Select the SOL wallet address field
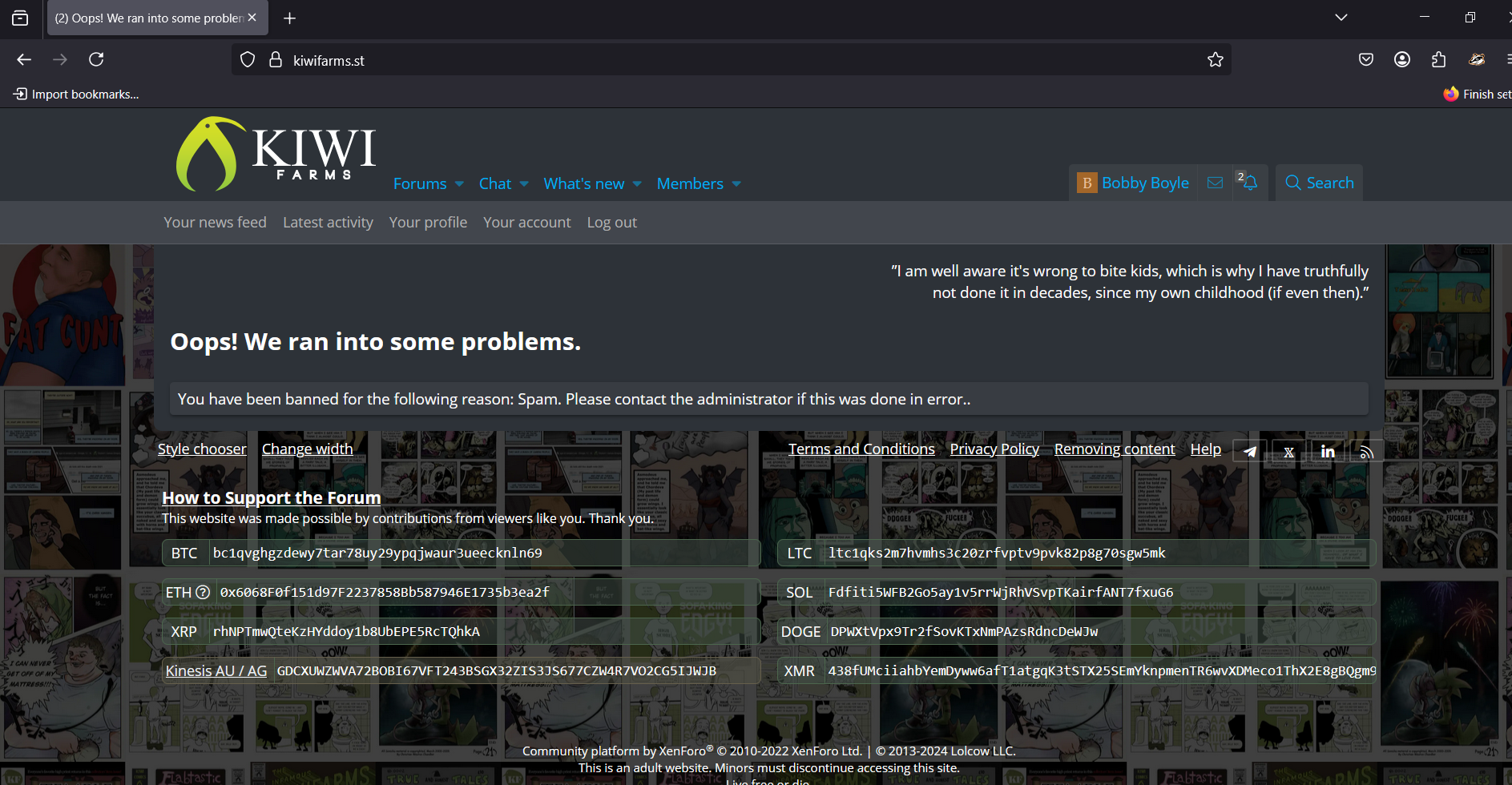This screenshot has height=785, width=1512. point(1099,592)
